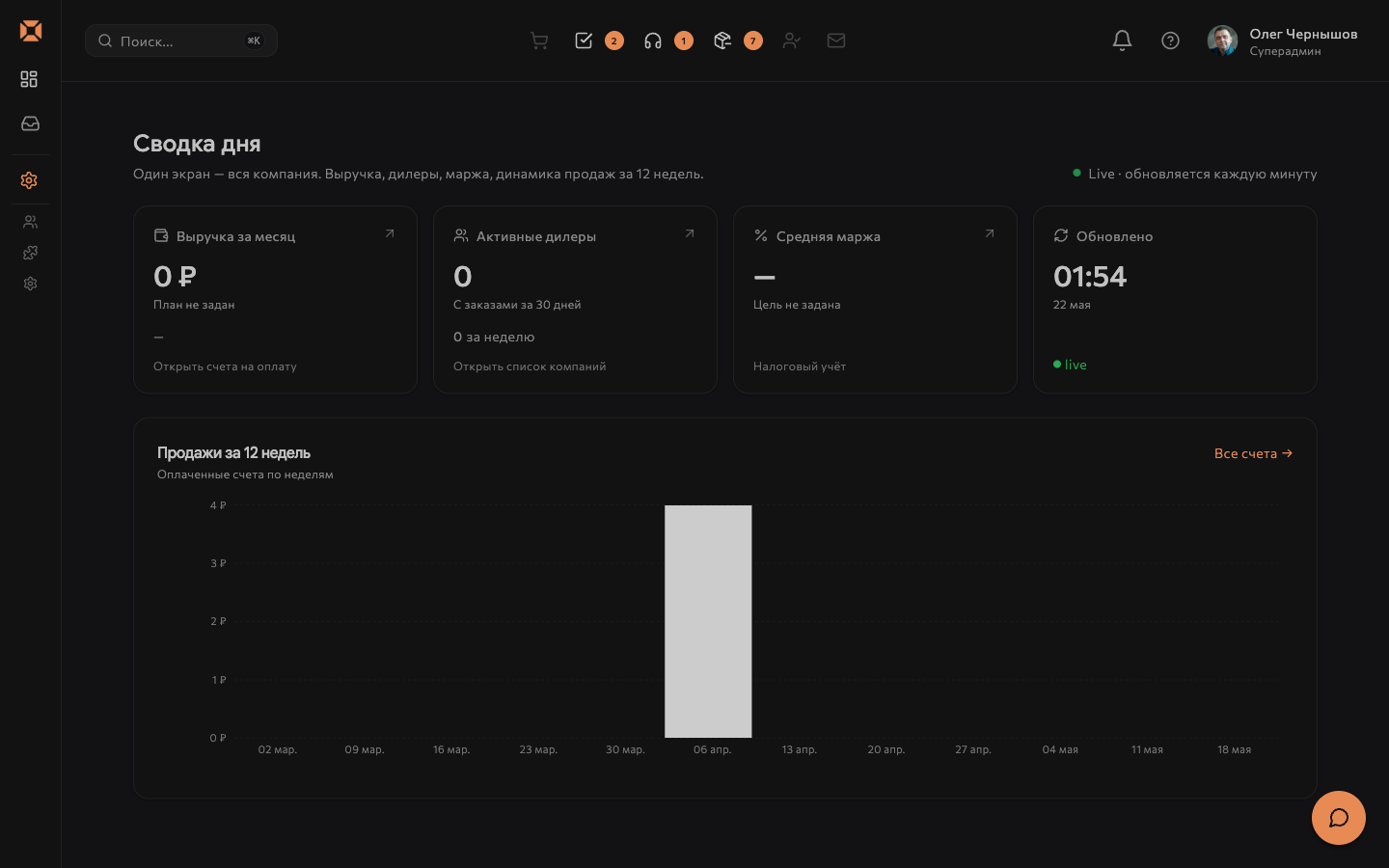Click the 06 апр. bar in the sales chart
Image resolution: width=1389 pixels, height=868 pixels.
click(708, 621)
